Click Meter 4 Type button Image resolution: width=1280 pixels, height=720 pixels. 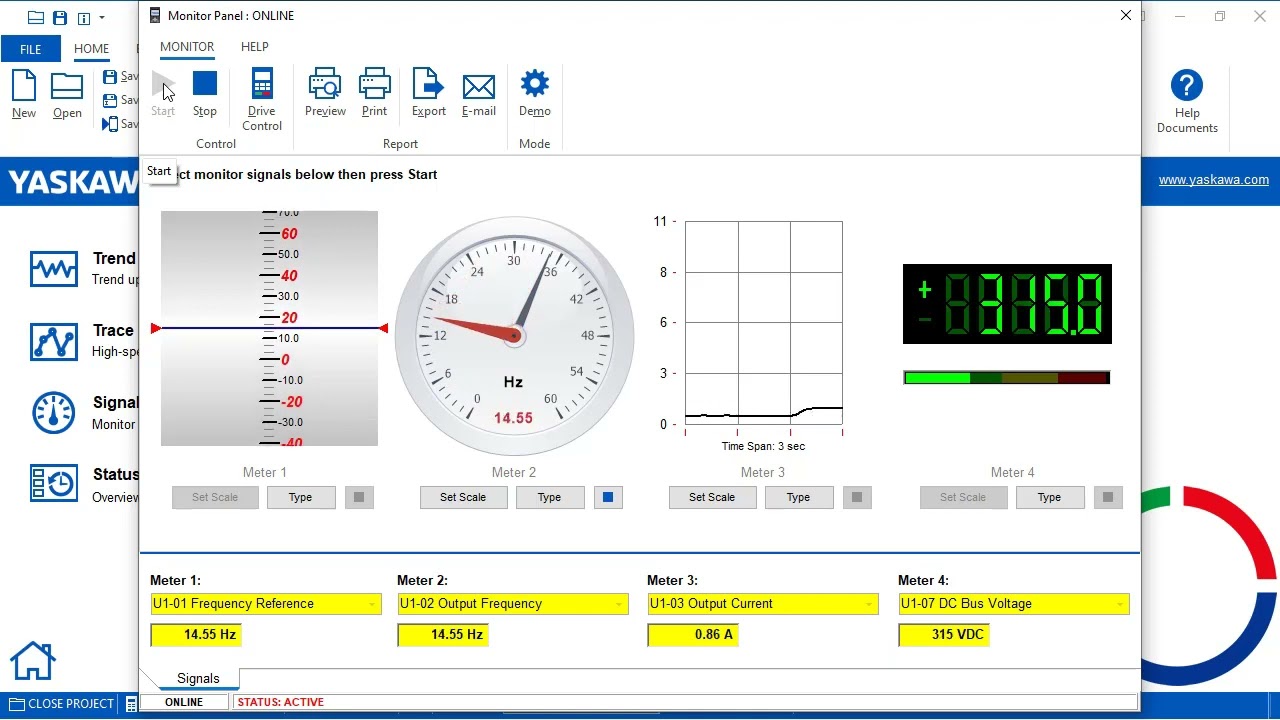click(1049, 497)
